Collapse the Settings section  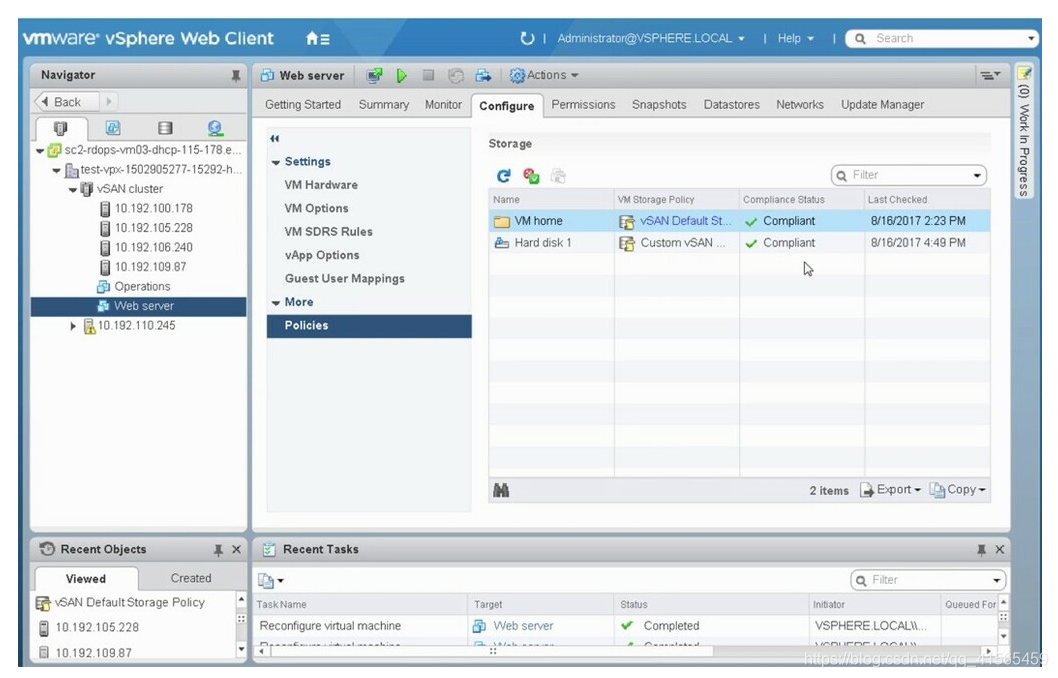[x=275, y=163]
